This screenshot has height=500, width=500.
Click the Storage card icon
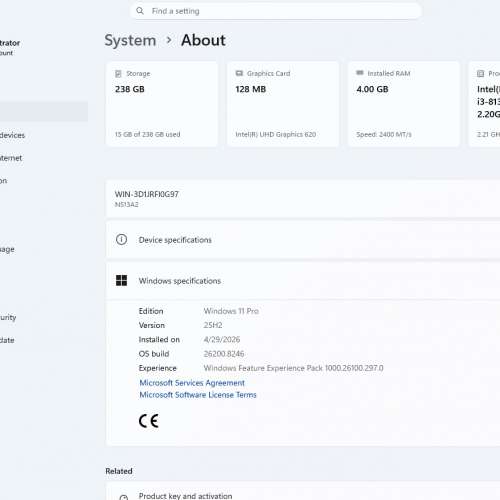(x=118, y=74)
